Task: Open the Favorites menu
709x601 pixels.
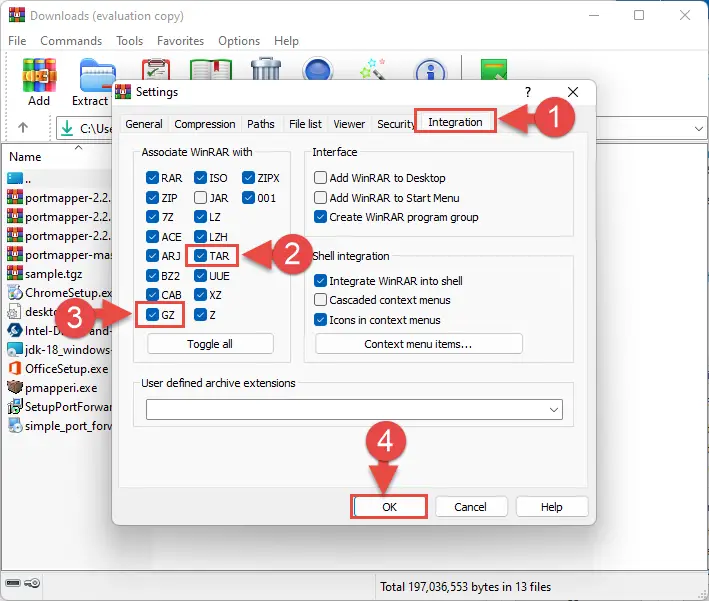Action: click(180, 41)
